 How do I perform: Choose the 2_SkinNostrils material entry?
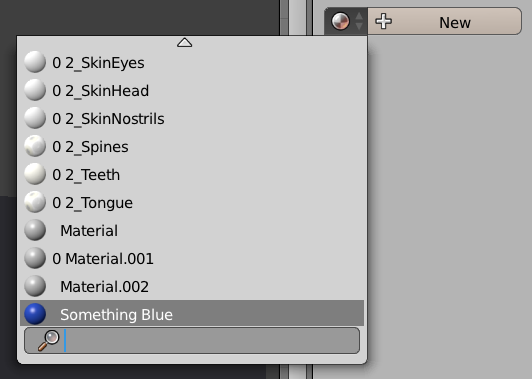(192, 118)
